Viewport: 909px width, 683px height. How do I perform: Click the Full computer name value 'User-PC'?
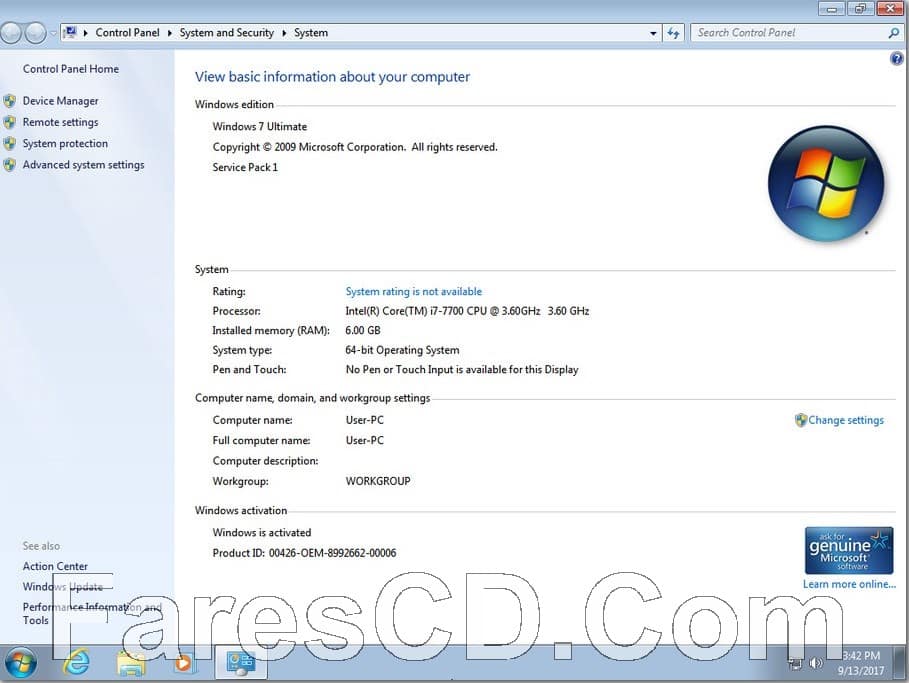point(365,441)
